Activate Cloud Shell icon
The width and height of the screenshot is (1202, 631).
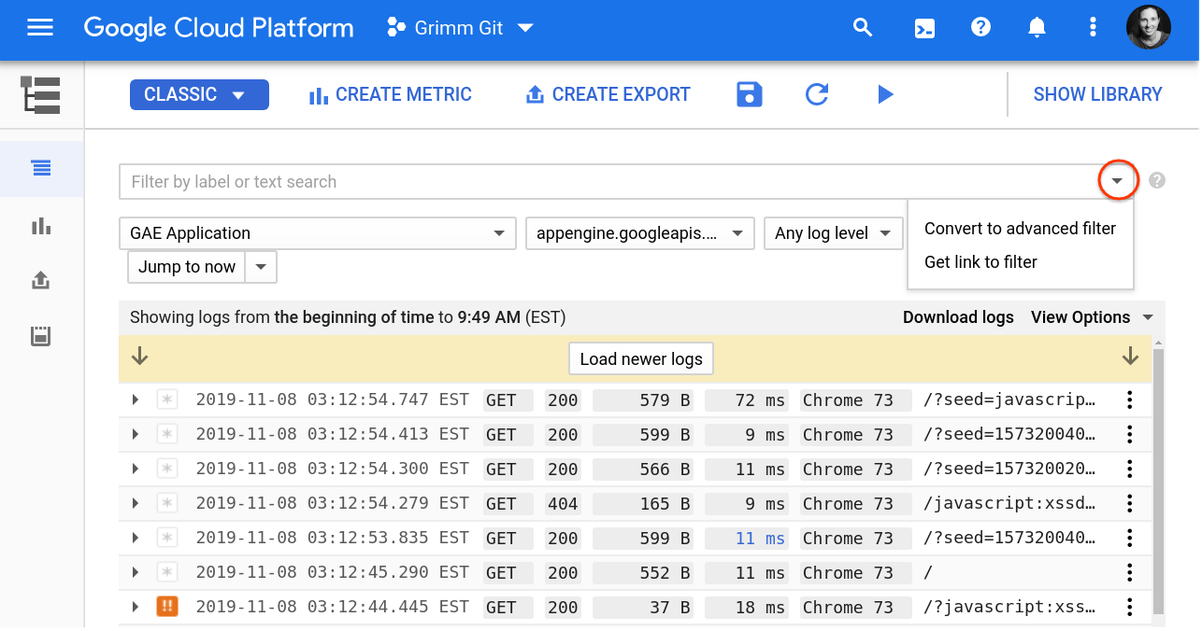(926, 28)
